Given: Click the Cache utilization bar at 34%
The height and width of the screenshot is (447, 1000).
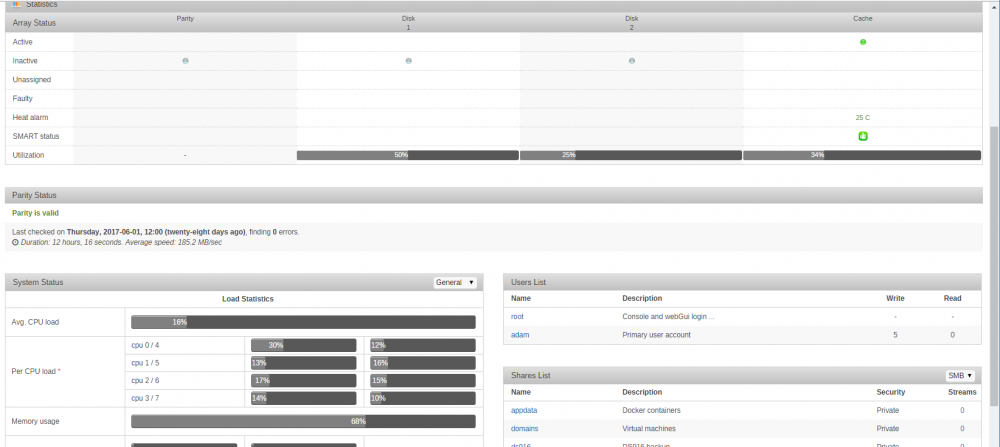Looking at the screenshot, I should [x=862, y=155].
